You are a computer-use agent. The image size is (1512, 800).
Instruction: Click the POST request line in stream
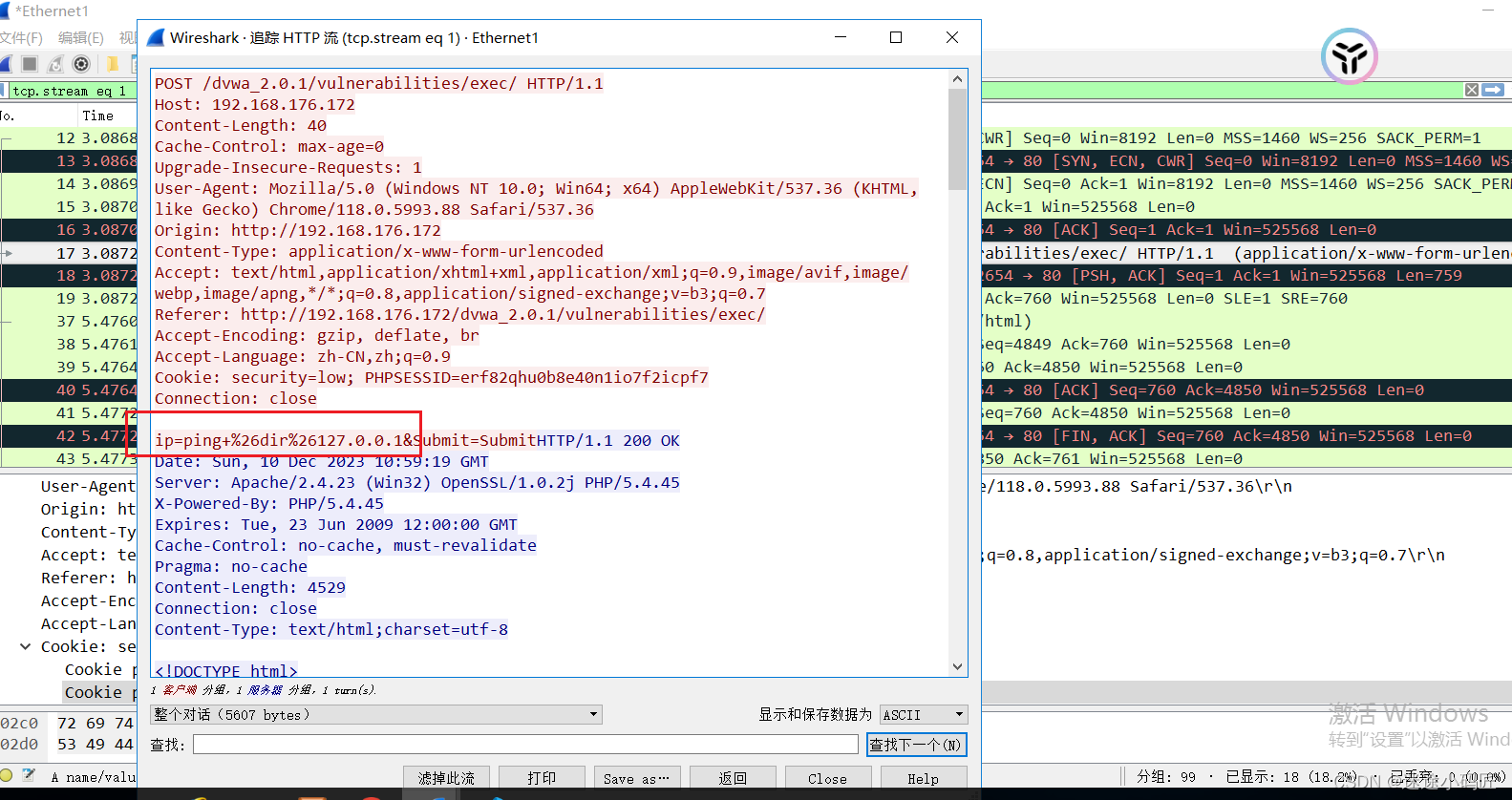click(x=379, y=83)
